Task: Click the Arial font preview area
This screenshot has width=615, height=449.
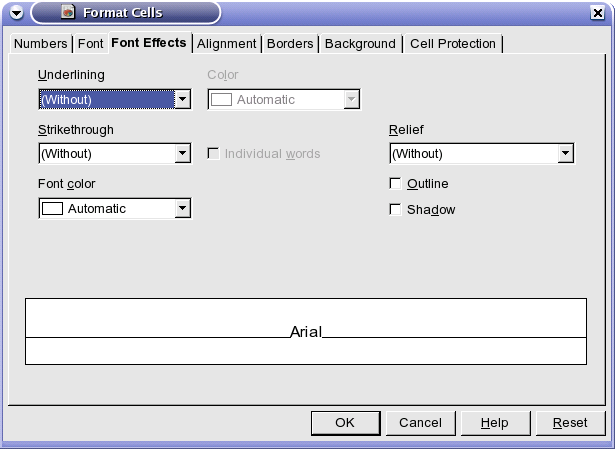Action: [x=306, y=331]
